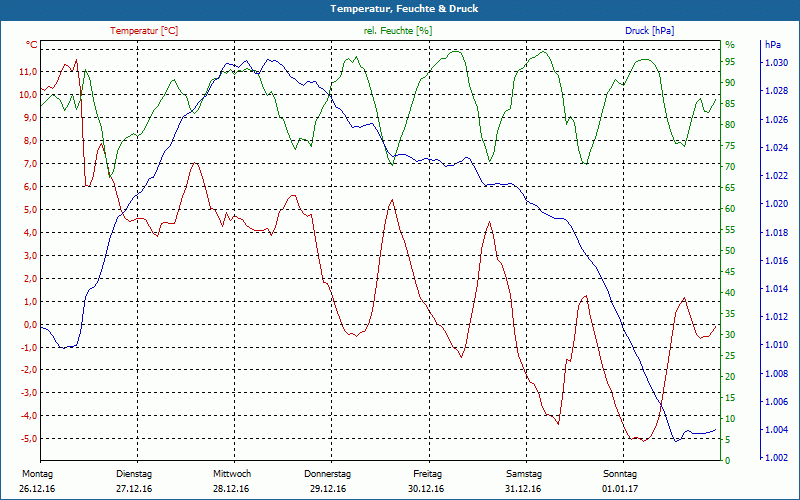Click the '35' humidity axis value

730,314
